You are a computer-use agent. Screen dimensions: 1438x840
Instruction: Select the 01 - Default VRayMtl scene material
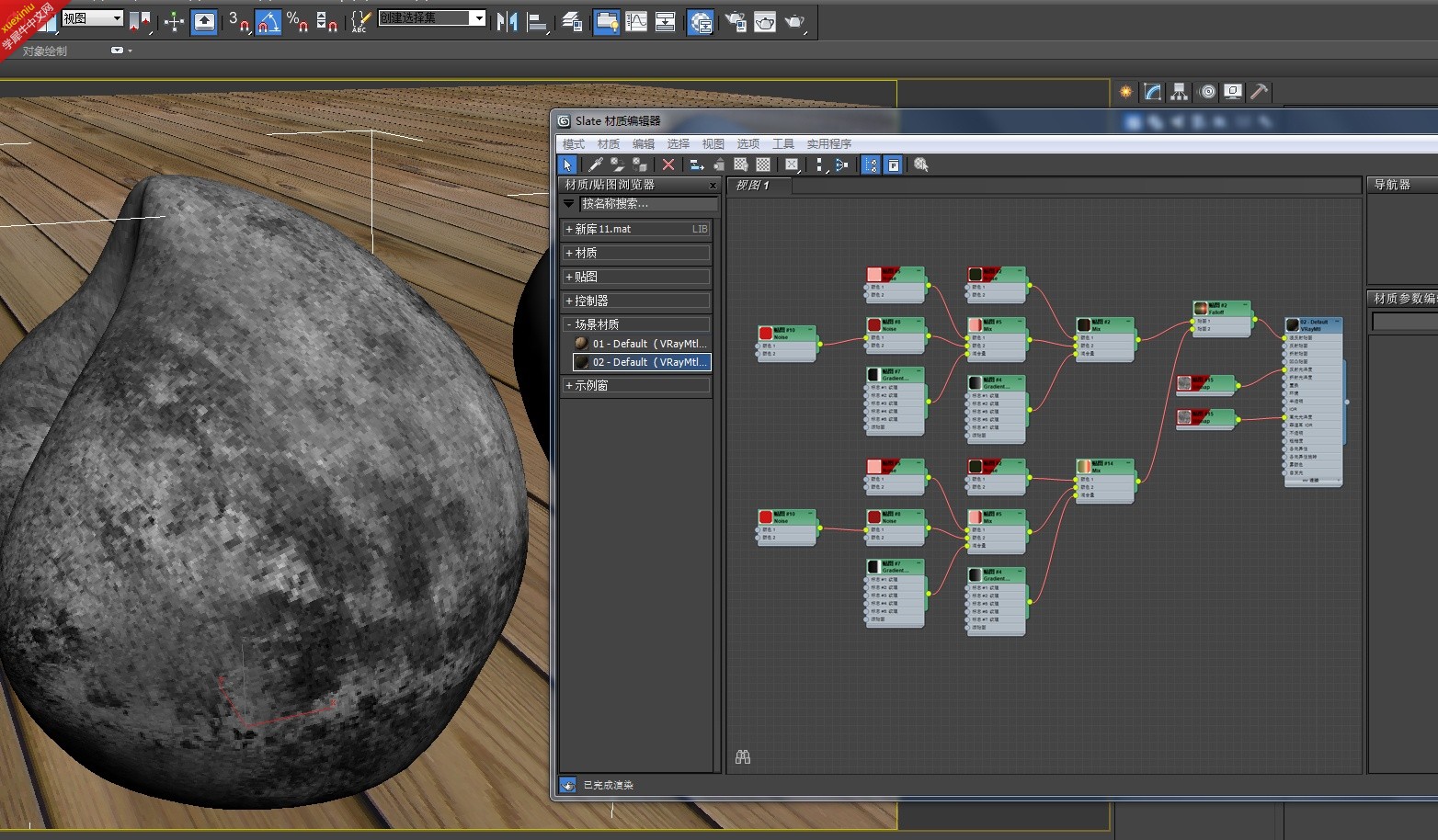click(642, 344)
